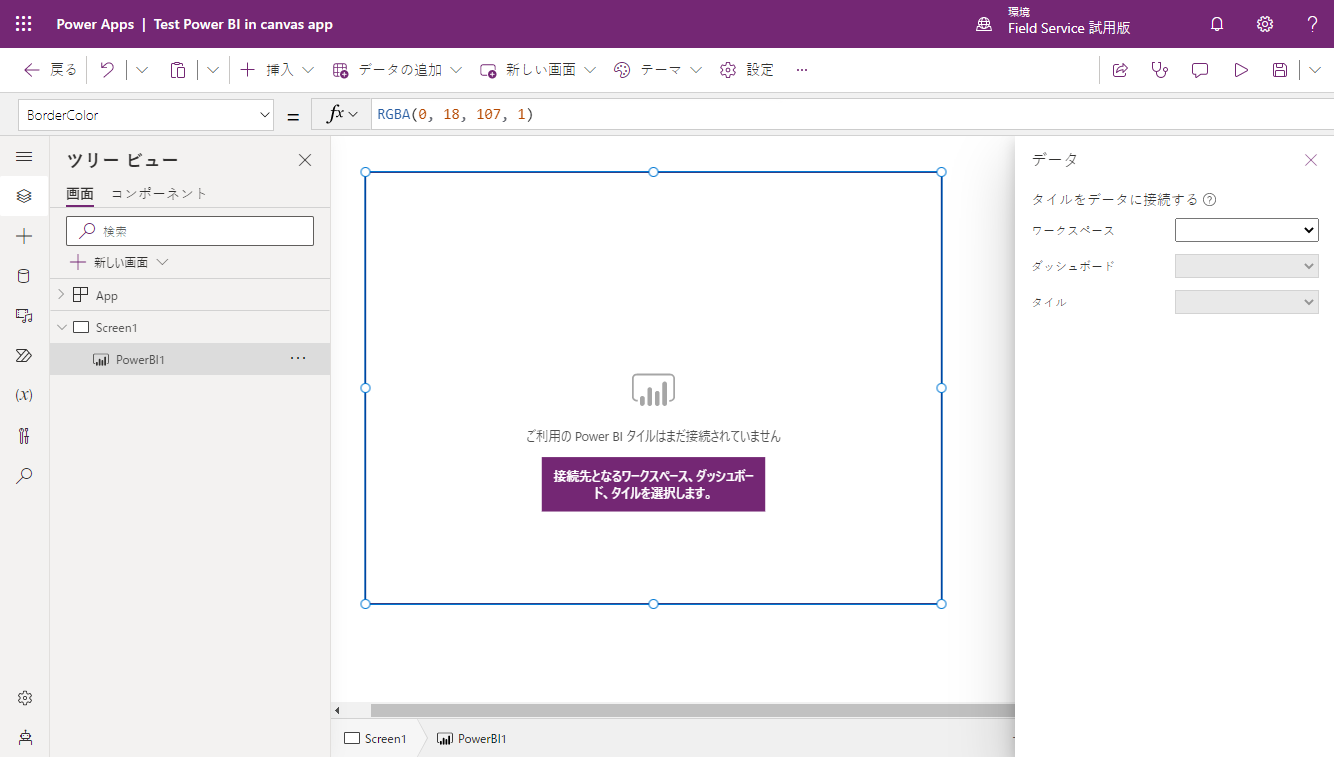1334x757 pixels.
Task: Open the Data cylinder sidebar icon
Action: click(25, 276)
